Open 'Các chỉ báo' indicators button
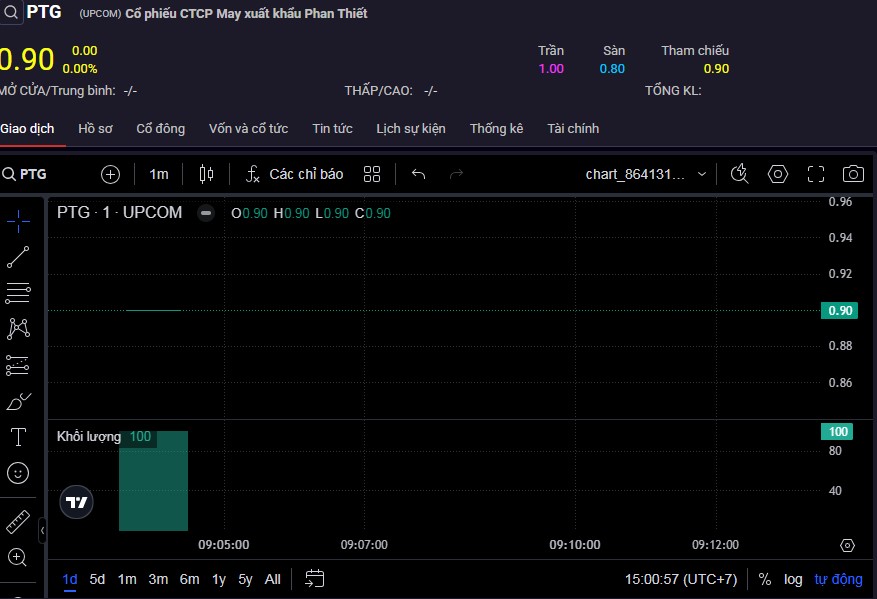This screenshot has height=599, width=877. (295, 174)
